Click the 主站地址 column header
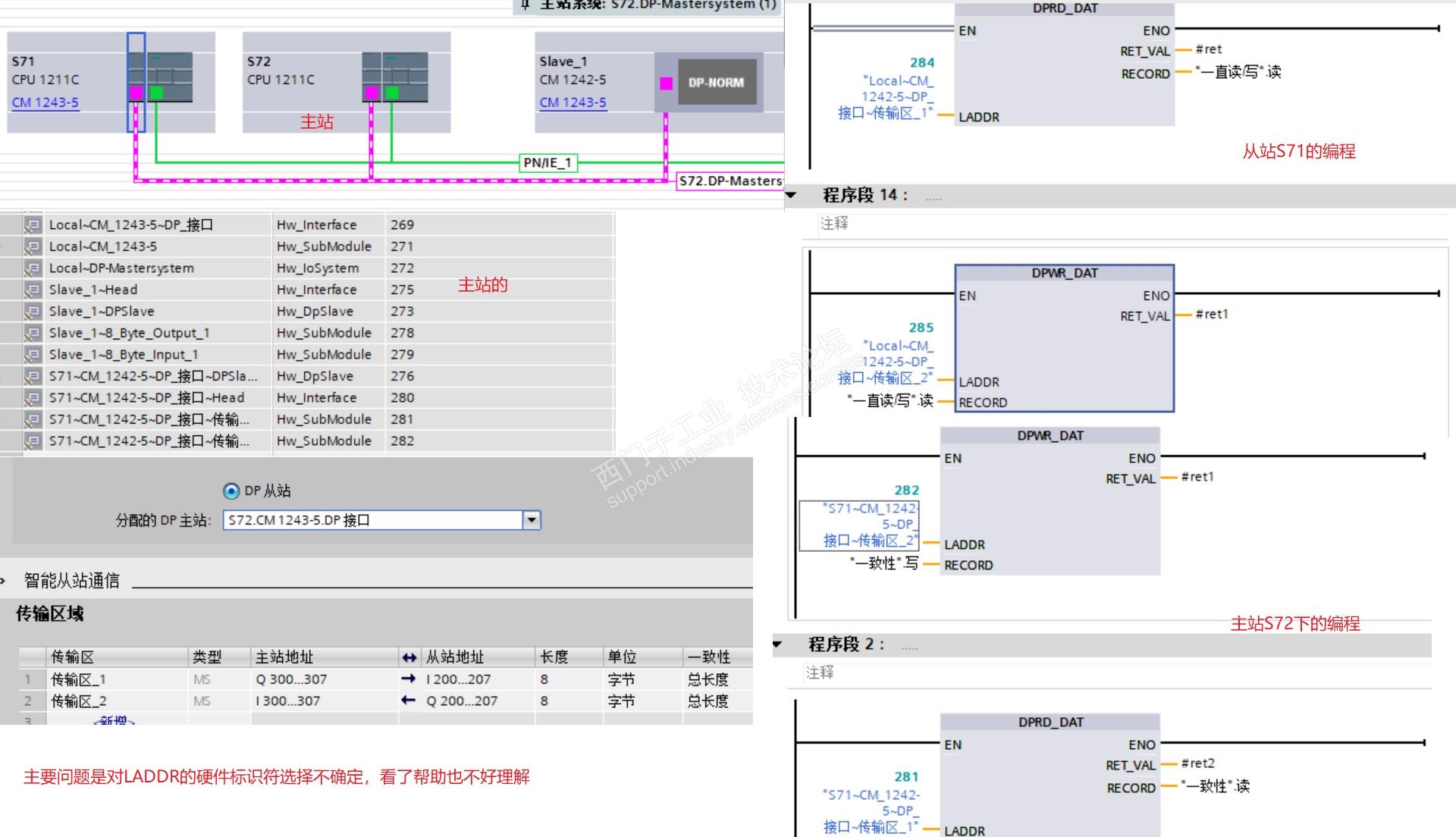 (x=284, y=657)
